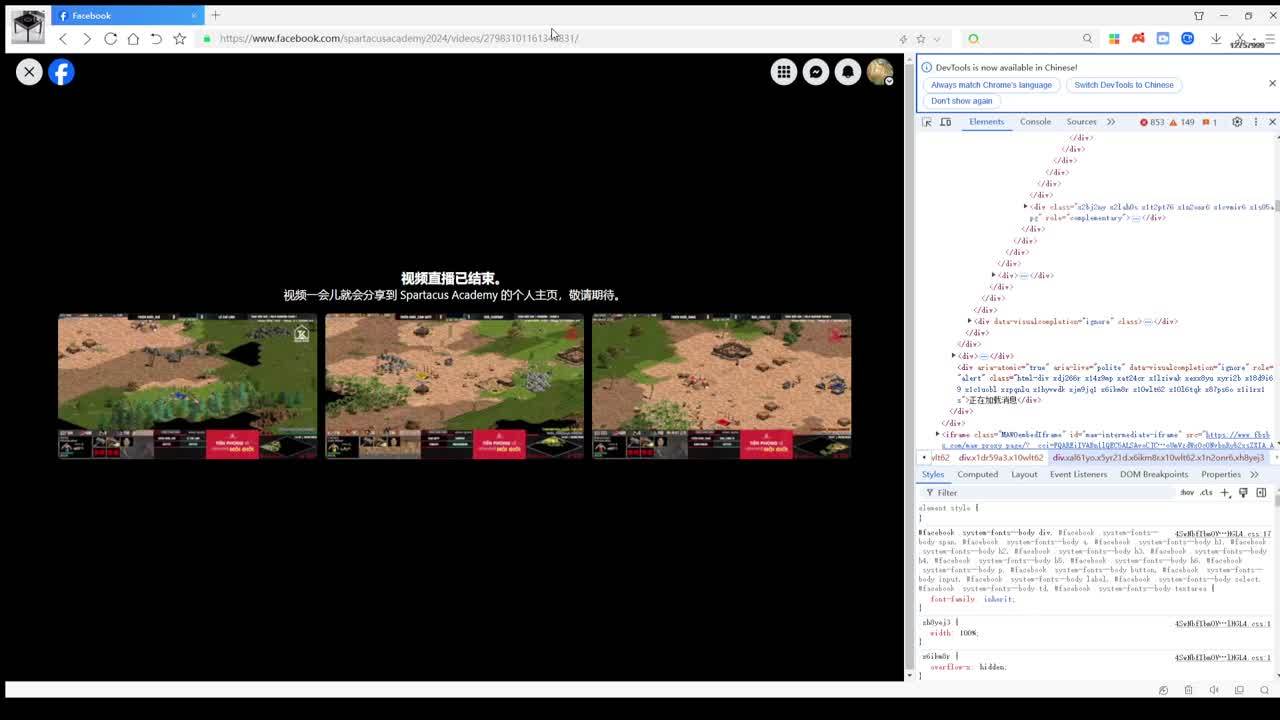This screenshot has height=720, width=1280.
Task: Open the first suggested game video thumbnail
Action: click(x=187, y=386)
